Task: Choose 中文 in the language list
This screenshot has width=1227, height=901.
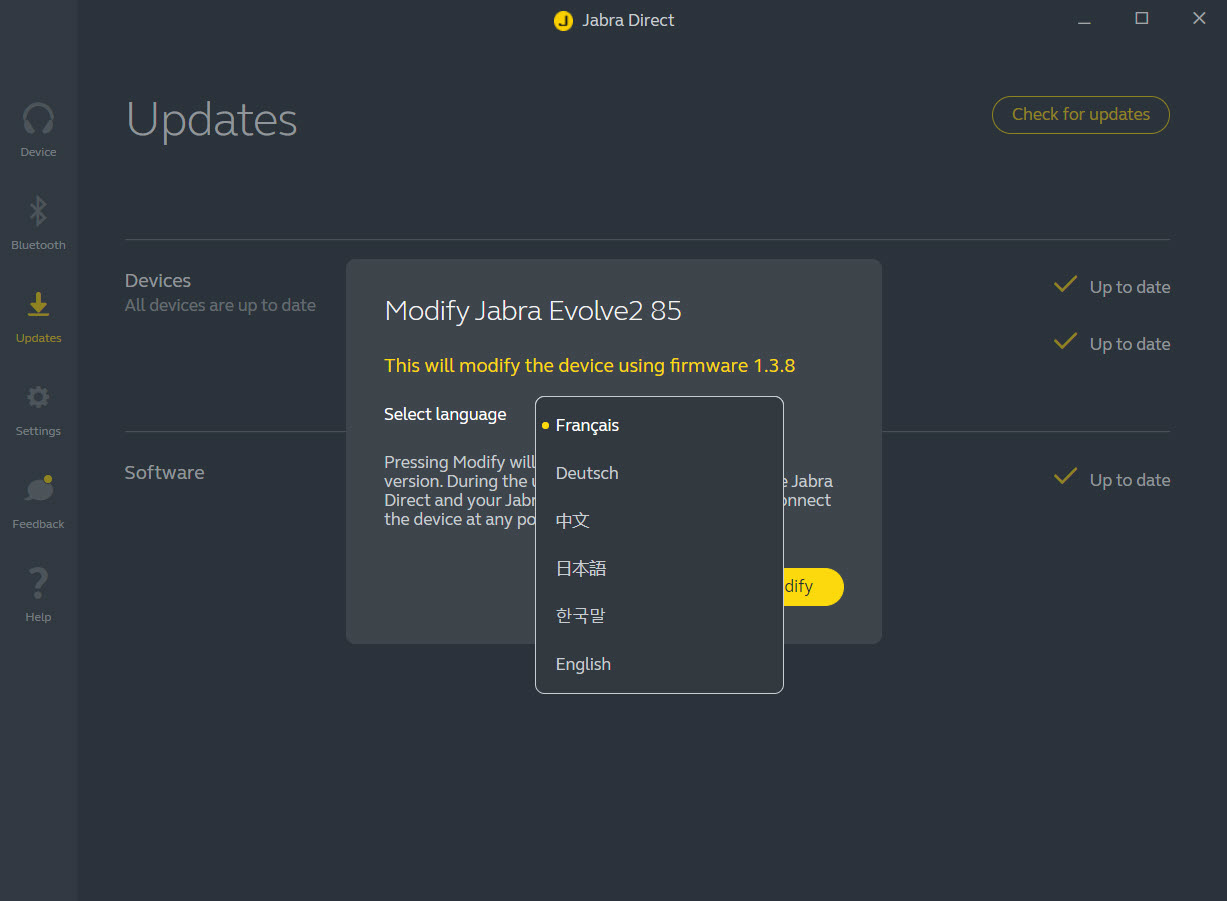Action: 659,521
